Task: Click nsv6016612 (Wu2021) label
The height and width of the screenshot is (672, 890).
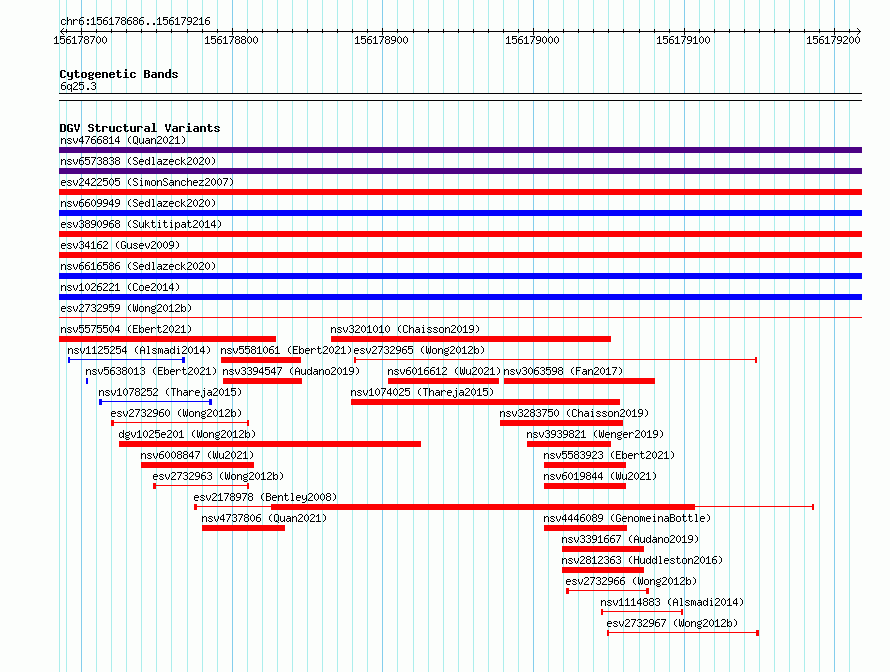Action: [444, 371]
